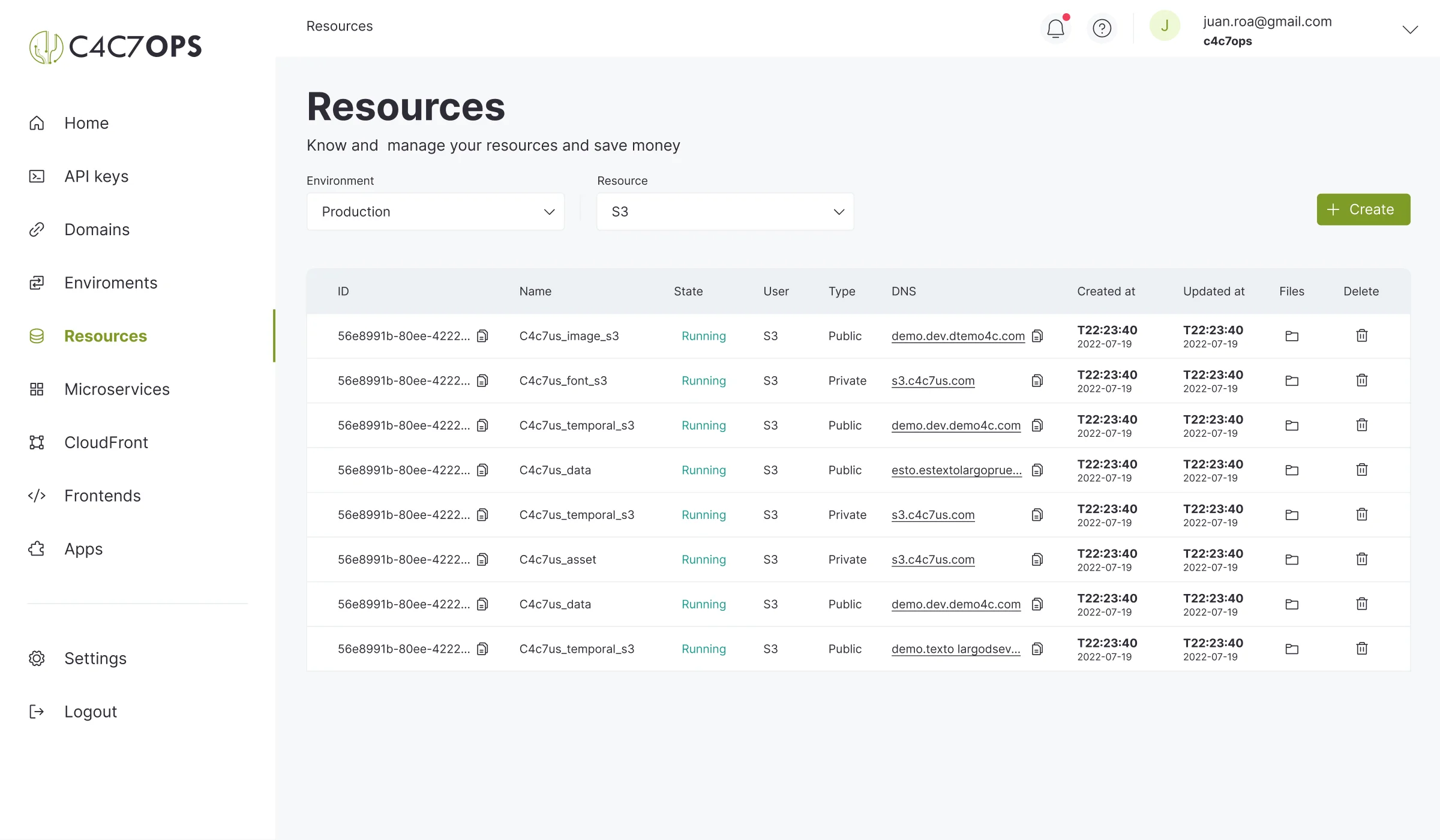1440x840 pixels.
Task: Open link esto.estextolargoprue...
Action: [x=956, y=470]
